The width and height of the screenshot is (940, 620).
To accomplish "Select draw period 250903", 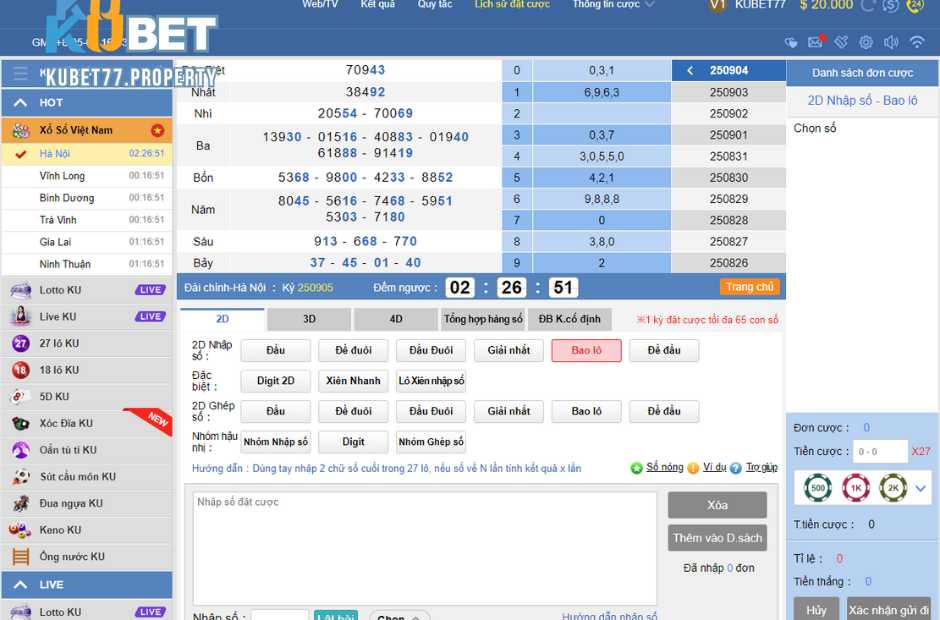I will coord(728,92).
